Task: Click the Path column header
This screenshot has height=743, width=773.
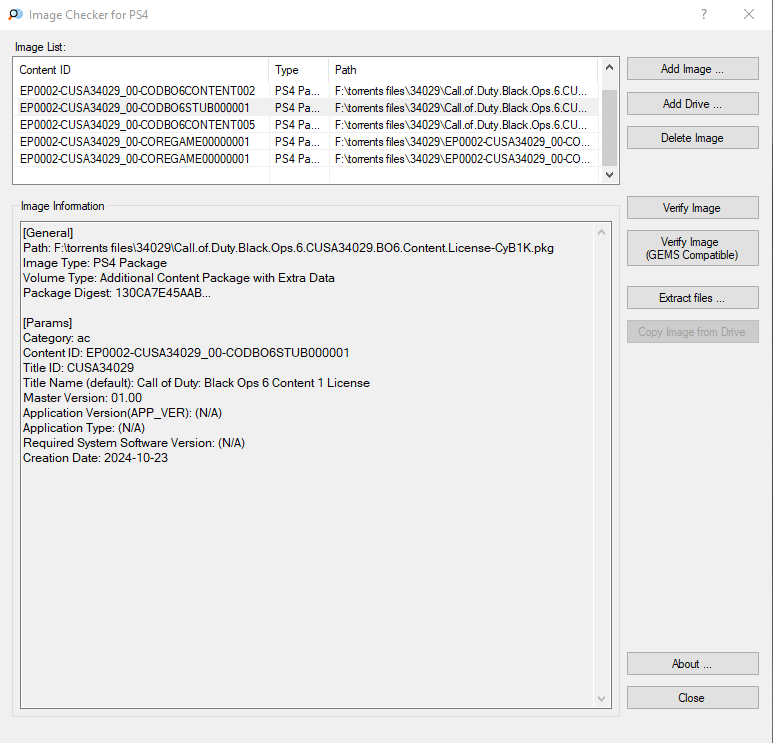Action: (463, 70)
